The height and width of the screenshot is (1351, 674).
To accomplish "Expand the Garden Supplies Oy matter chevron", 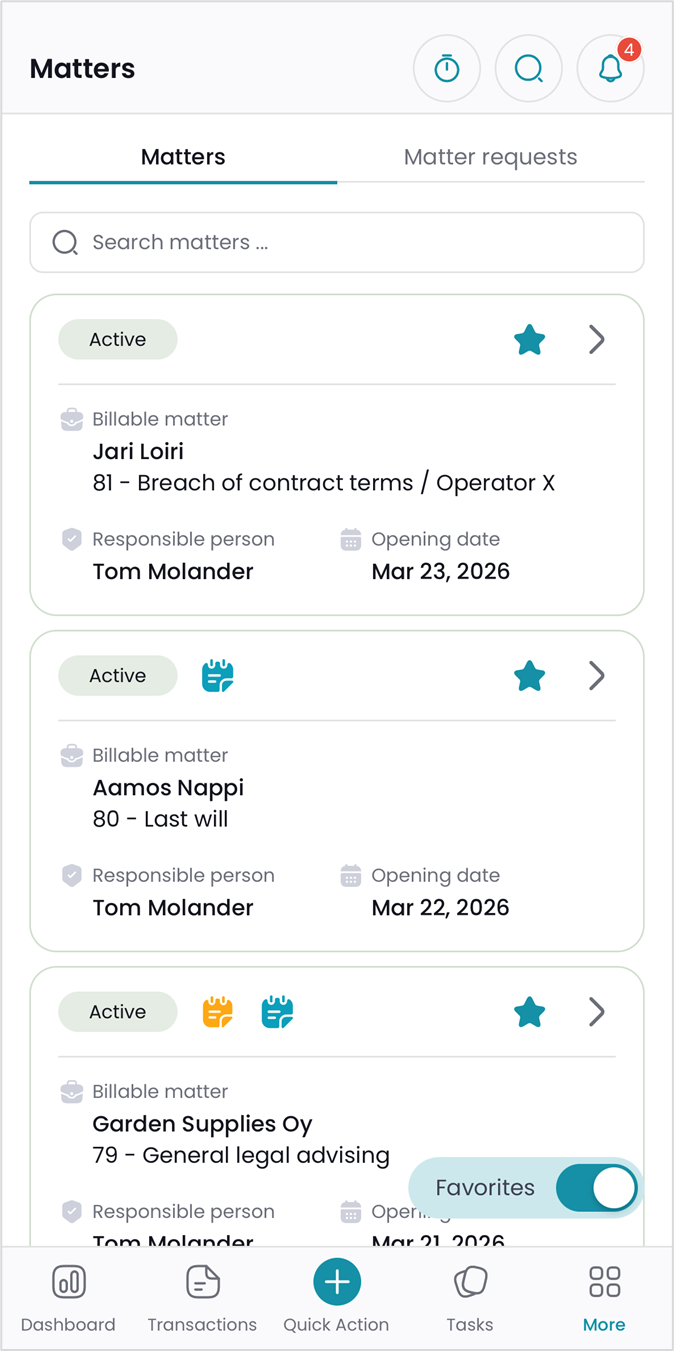I will pos(597,1012).
